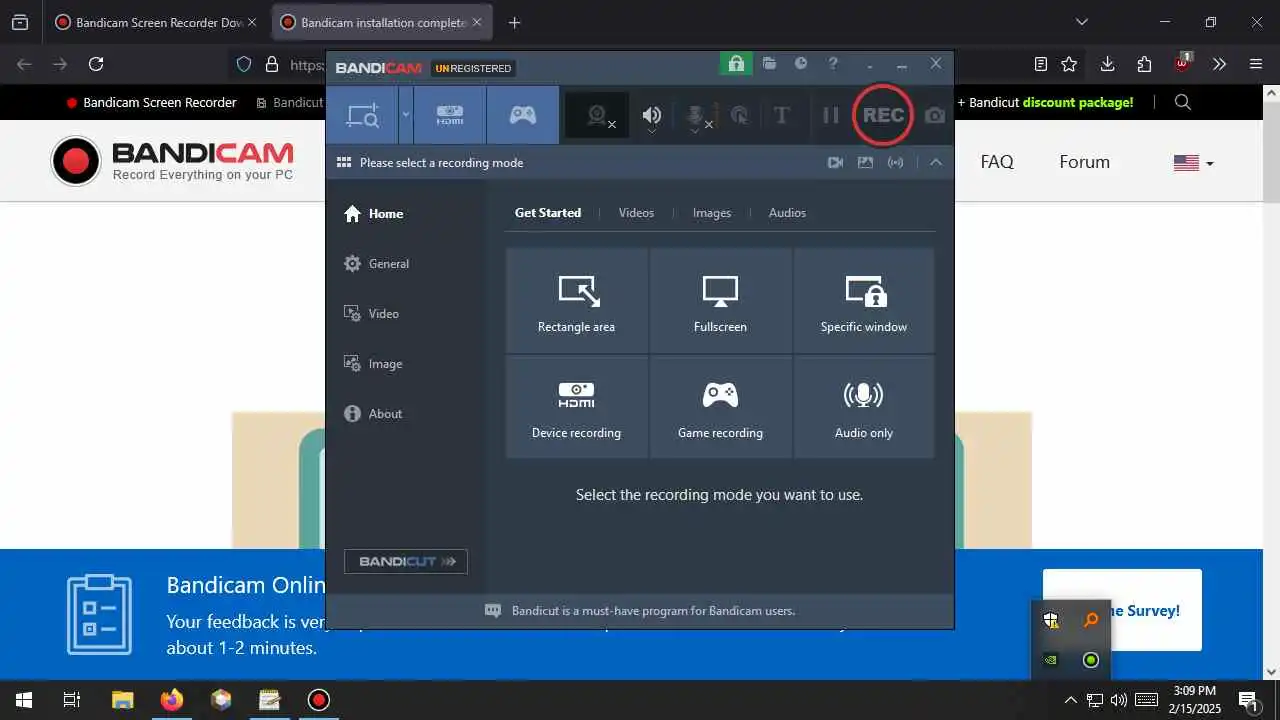
Task: Open the Forum link on Bandicam website
Action: [1085, 162]
